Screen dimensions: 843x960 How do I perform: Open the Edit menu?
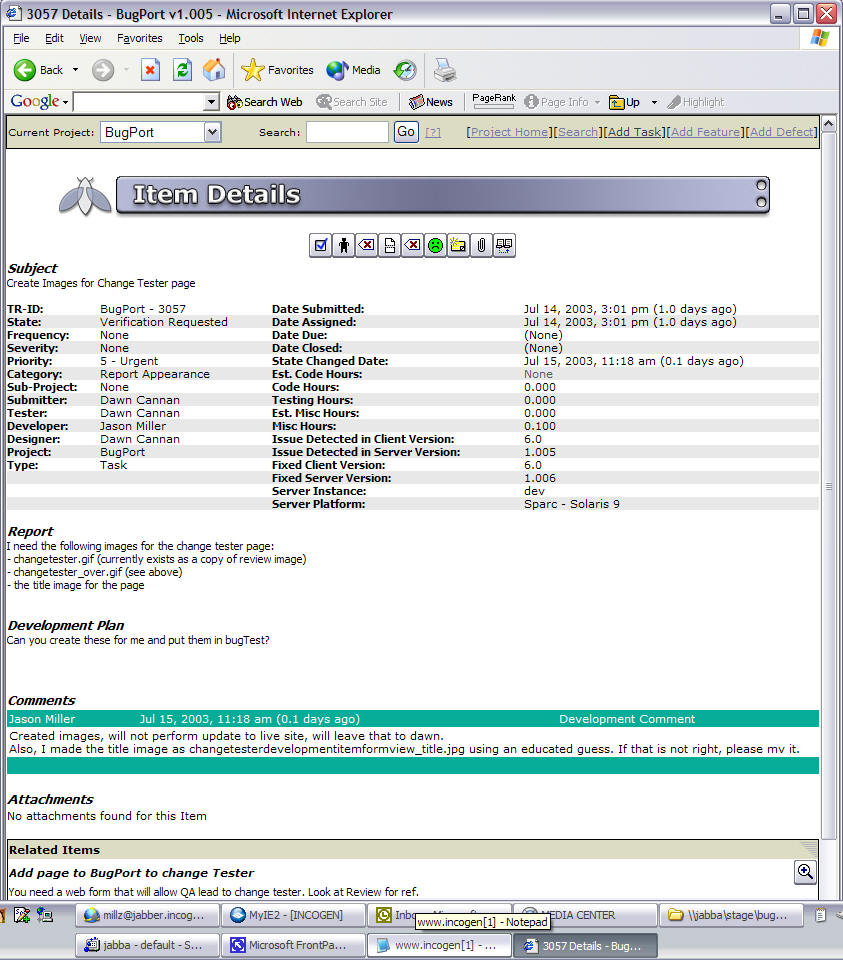pyautogui.click(x=54, y=38)
